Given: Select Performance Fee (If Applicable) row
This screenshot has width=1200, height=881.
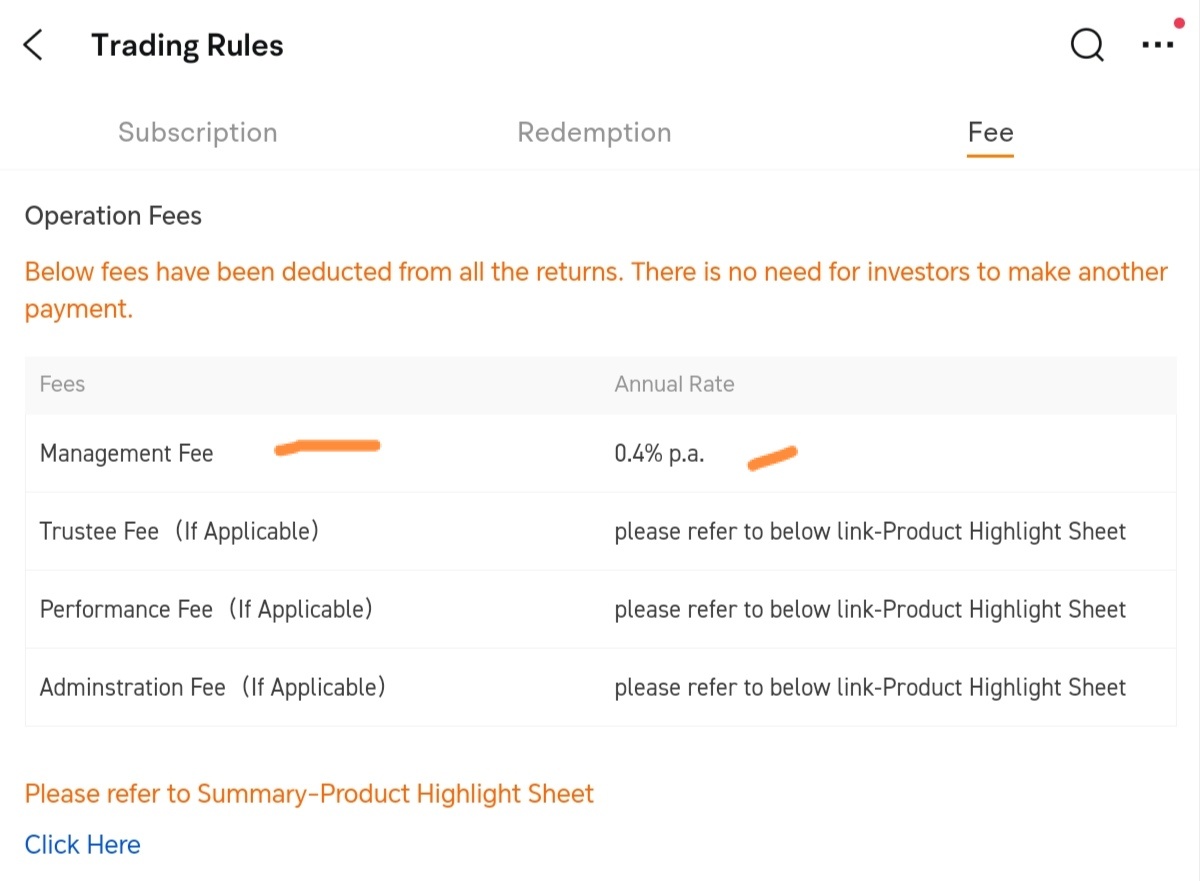Looking at the screenshot, I should 600,610.
